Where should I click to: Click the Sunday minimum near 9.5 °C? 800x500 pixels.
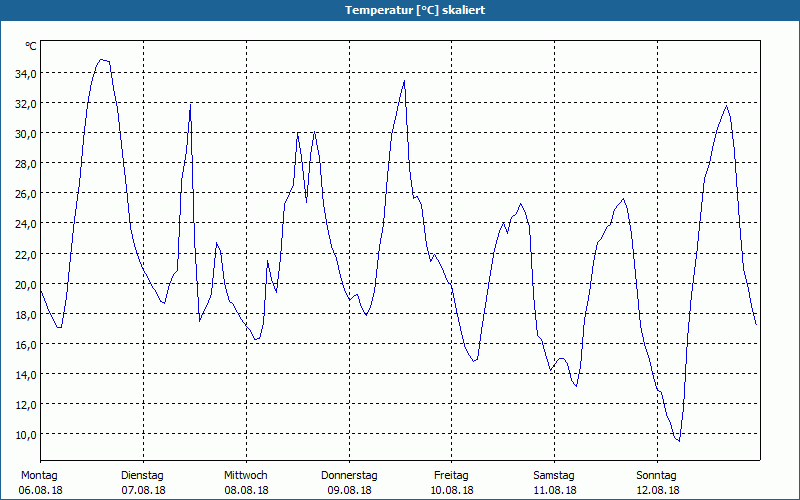(679, 441)
